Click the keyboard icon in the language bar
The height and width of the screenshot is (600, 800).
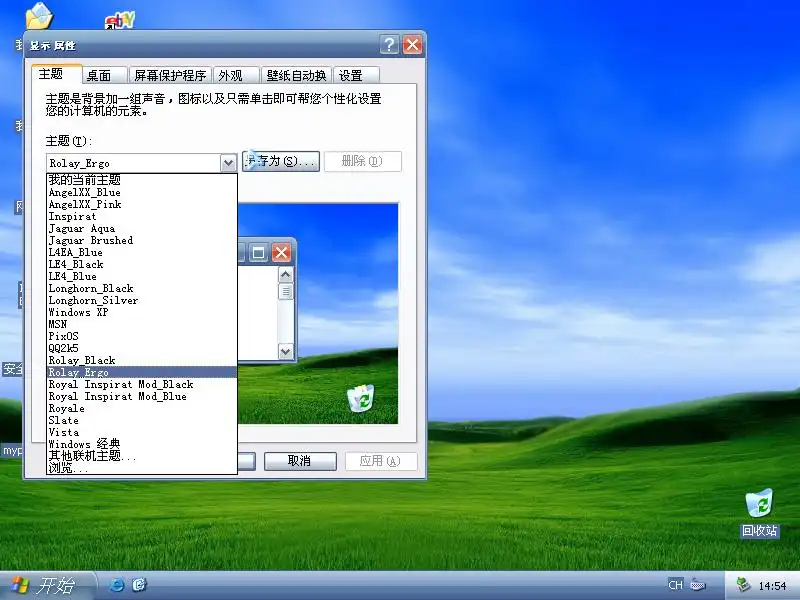698,585
